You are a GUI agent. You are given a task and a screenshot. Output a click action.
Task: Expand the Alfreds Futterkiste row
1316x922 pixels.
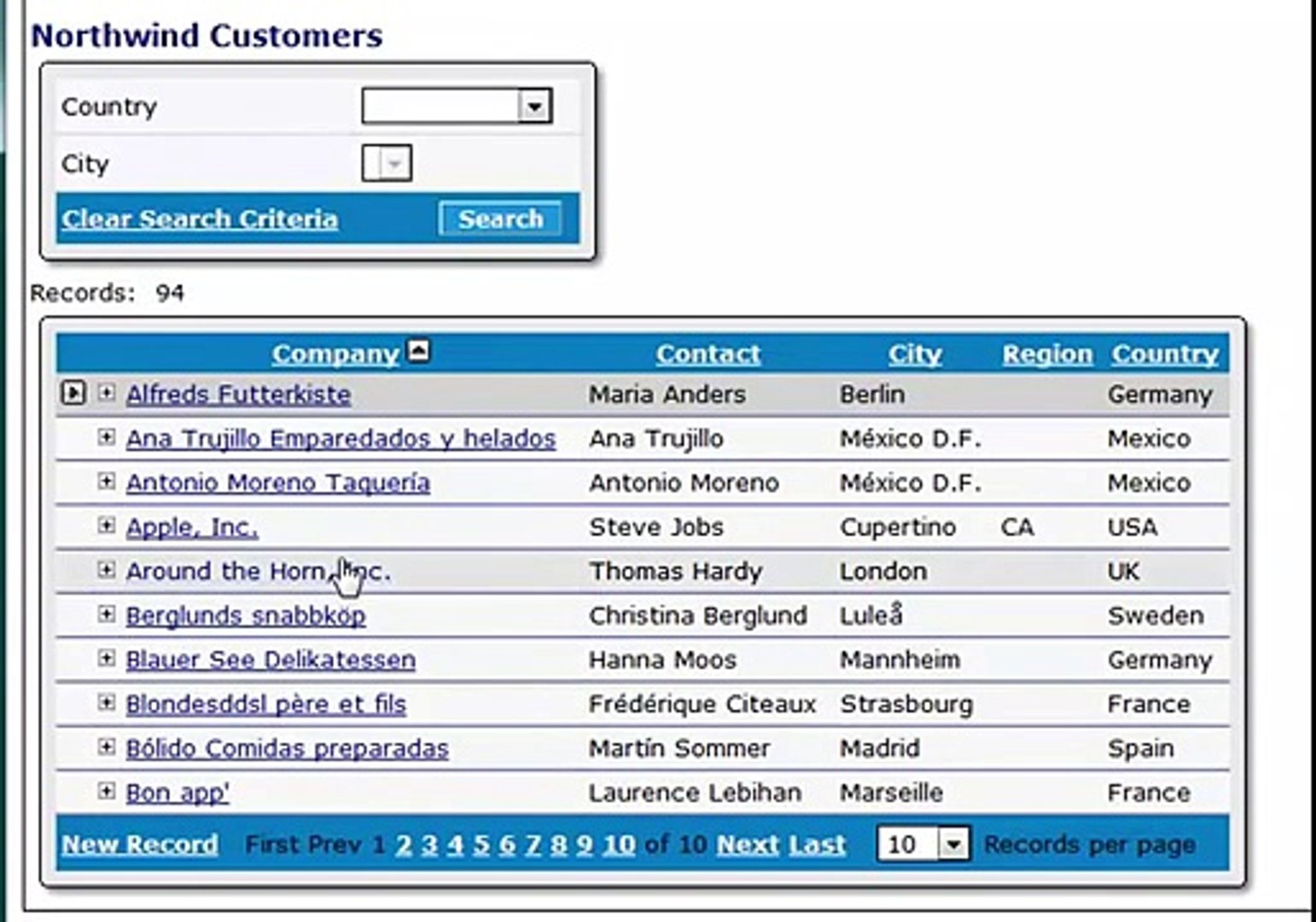(106, 393)
